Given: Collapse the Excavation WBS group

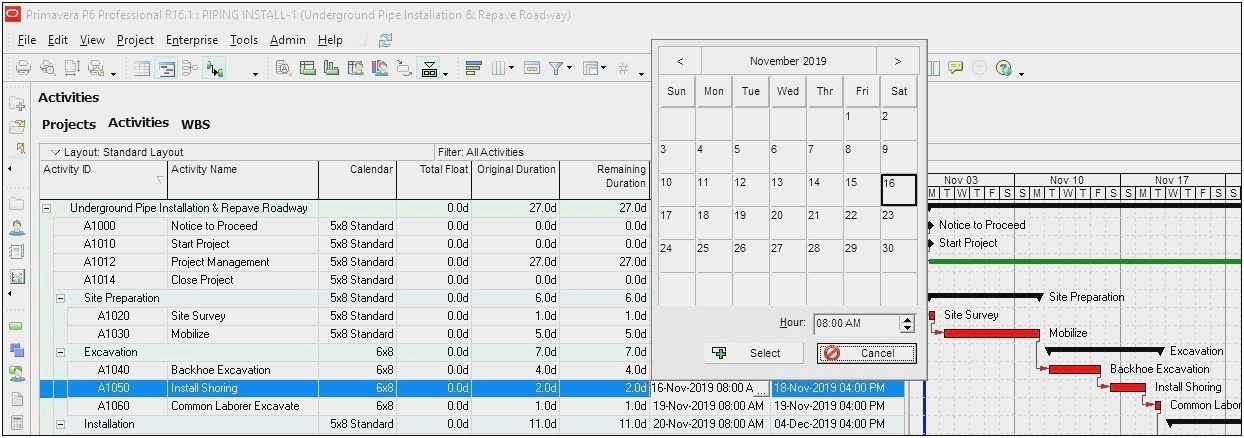Looking at the screenshot, I should pos(60,352).
